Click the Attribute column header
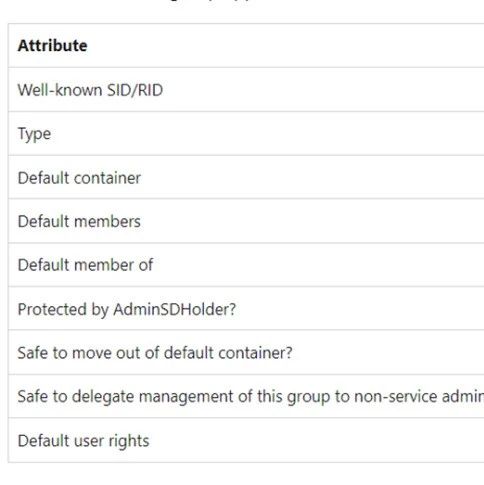Viewport: 484px width, 485px height. pos(53,46)
